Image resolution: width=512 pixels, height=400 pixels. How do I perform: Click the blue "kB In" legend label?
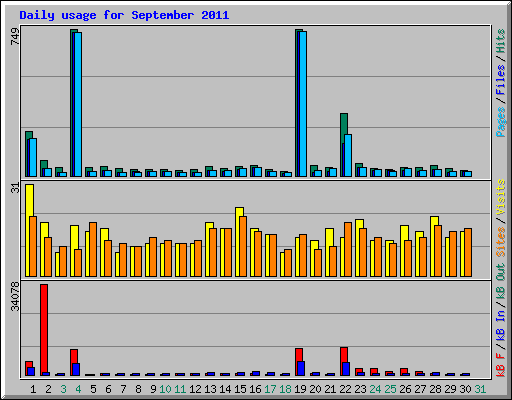pyautogui.click(x=500, y=327)
